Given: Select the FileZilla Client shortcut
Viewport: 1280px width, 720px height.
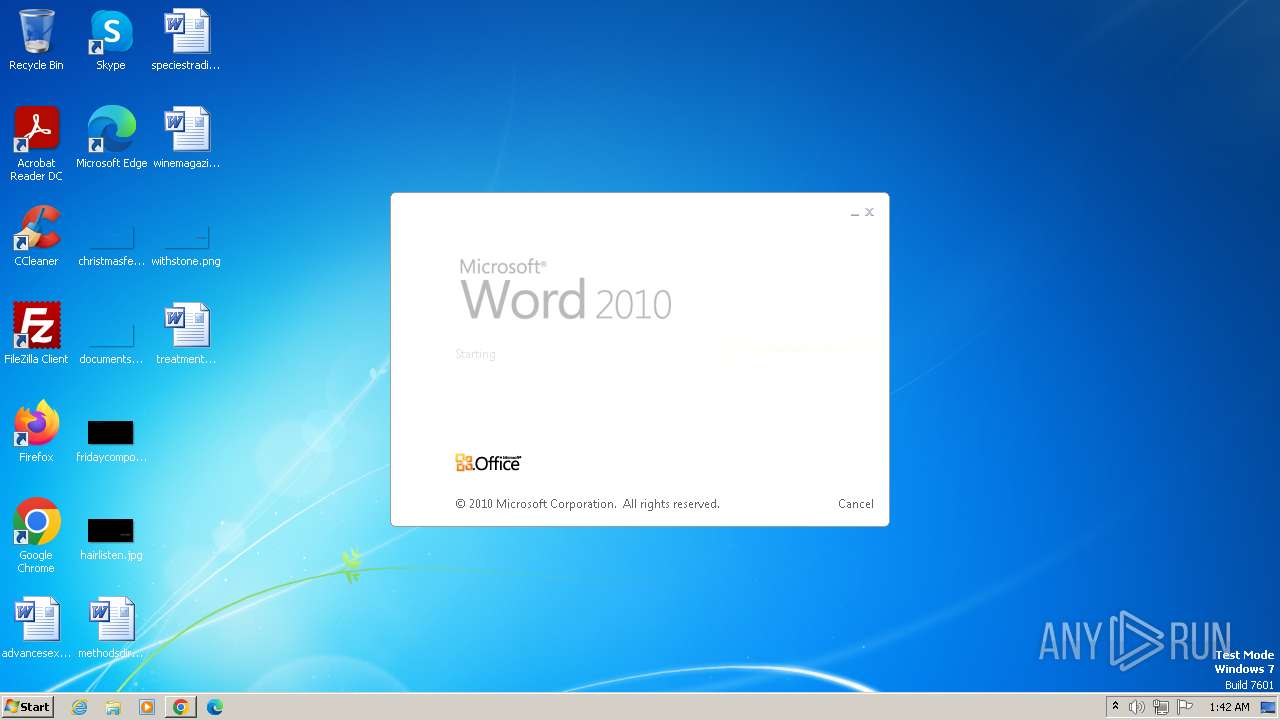Looking at the screenshot, I should 36,334.
